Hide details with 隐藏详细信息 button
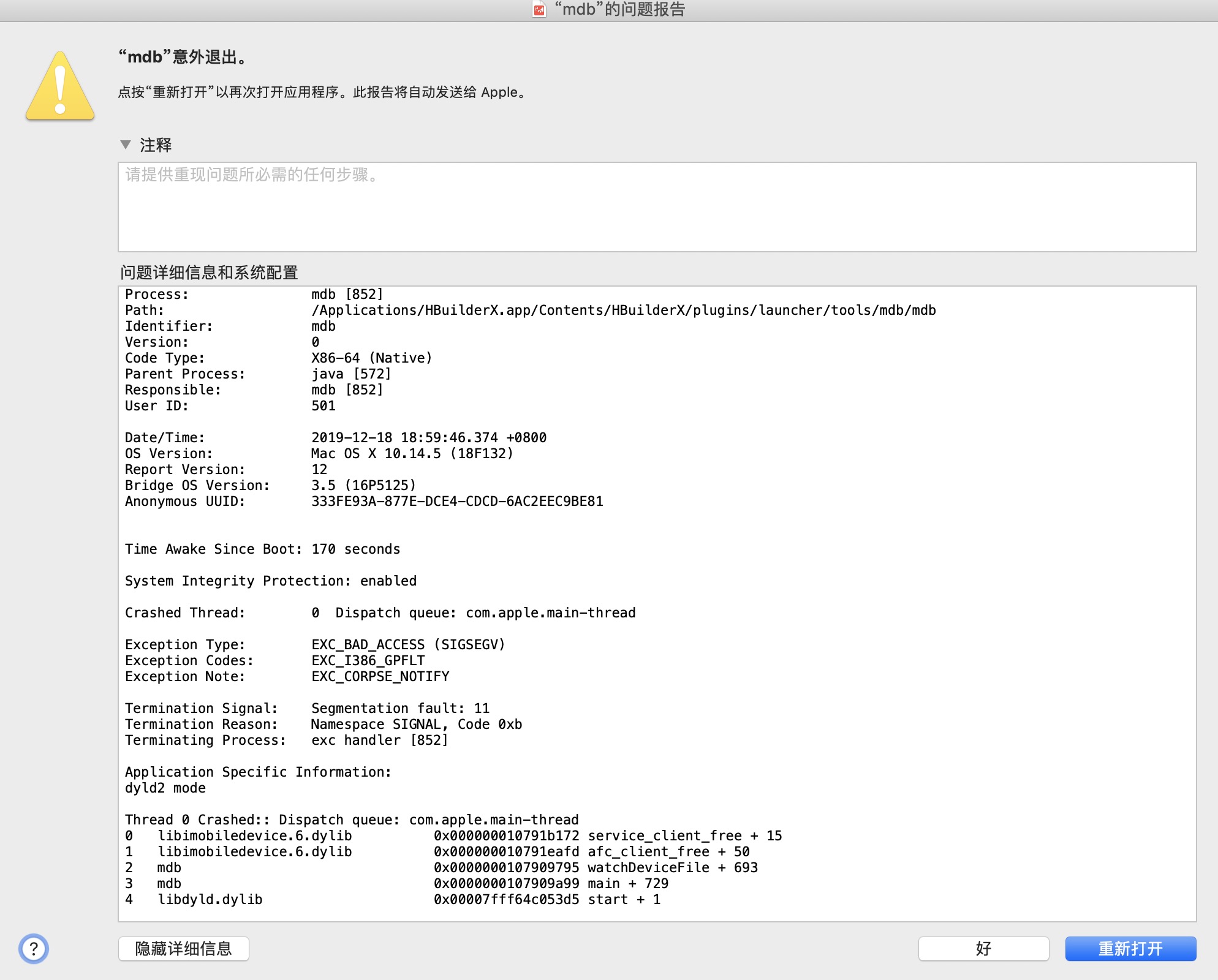 (184, 949)
